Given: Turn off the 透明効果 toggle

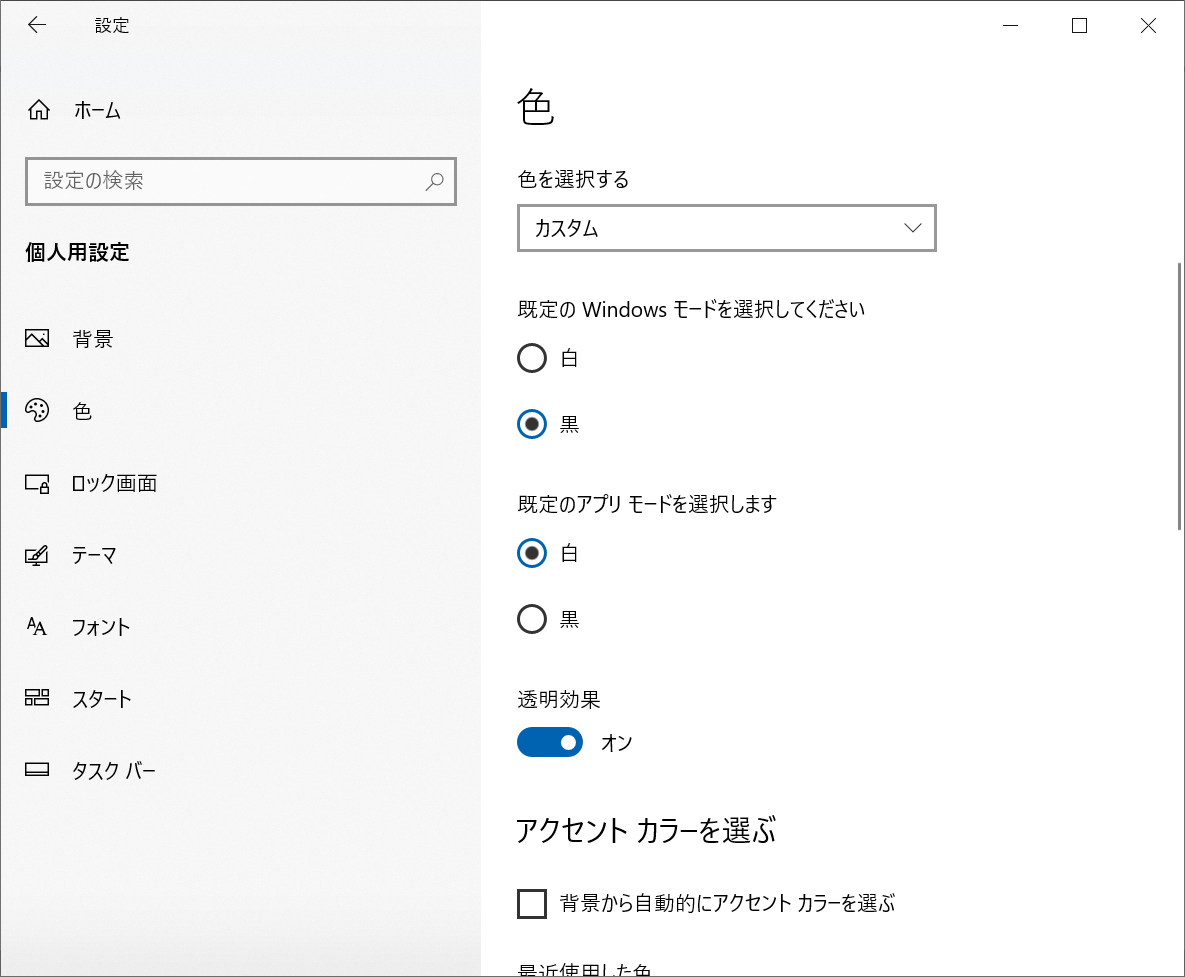Looking at the screenshot, I should point(550,742).
